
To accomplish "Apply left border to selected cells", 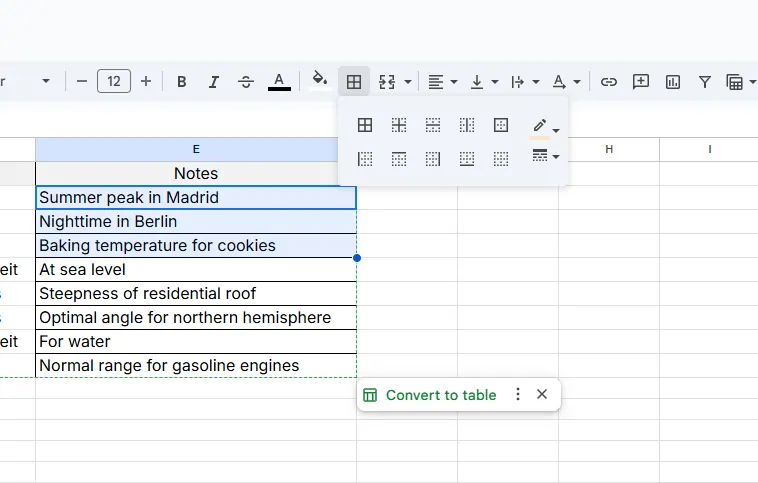I will (x=365, y=159).
